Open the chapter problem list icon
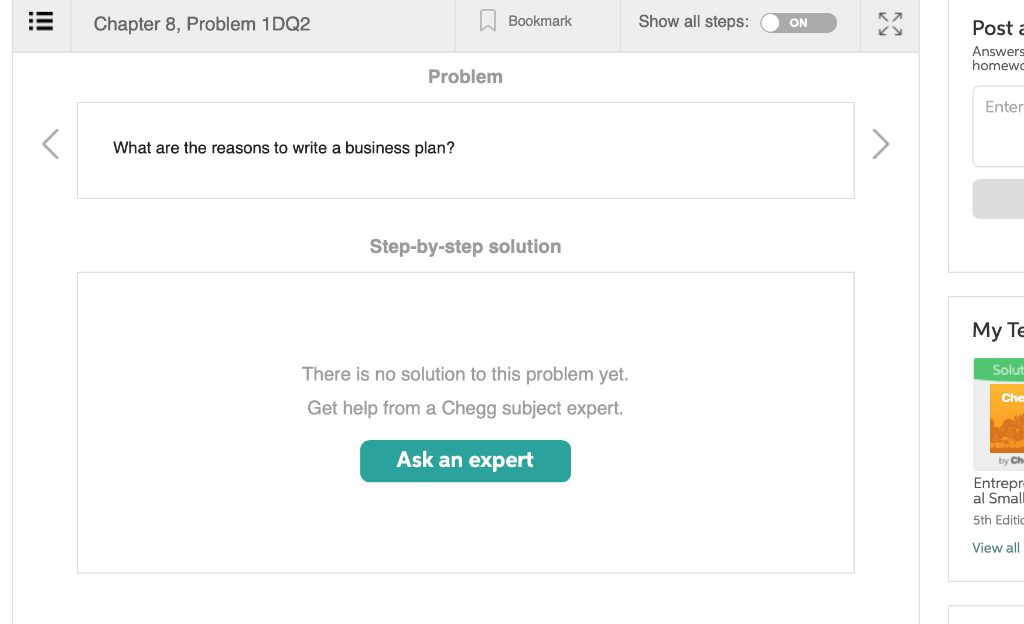This screenshot has height=624, width=1024. 41,22
